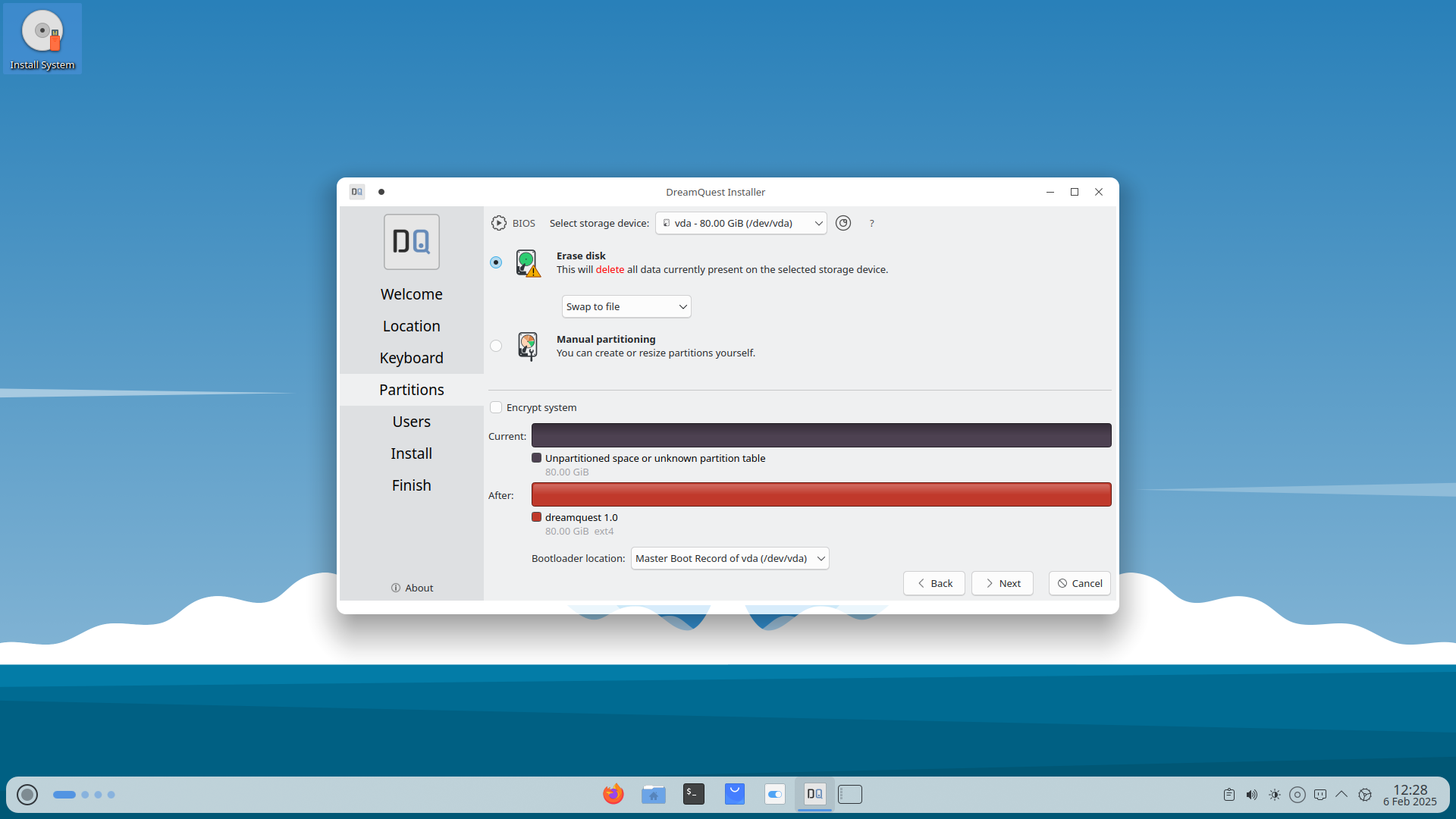Select the Manual partitioning radio button
Viewport: 1456px width, 819px height.
496,346
